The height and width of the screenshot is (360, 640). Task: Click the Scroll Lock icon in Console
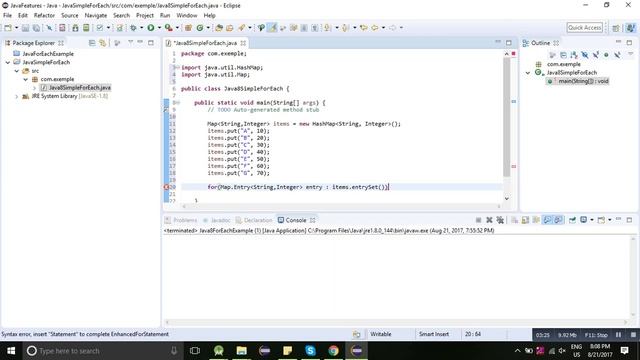point(525,220)
